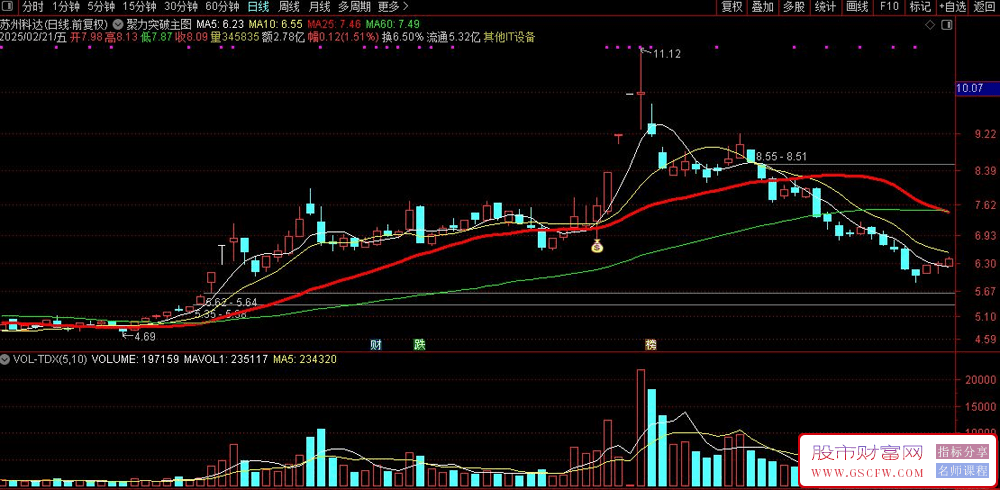The height and width of the screenshot is (490, 1000).
Task: Click the 榜 event marker
Action: coord(651,345)
